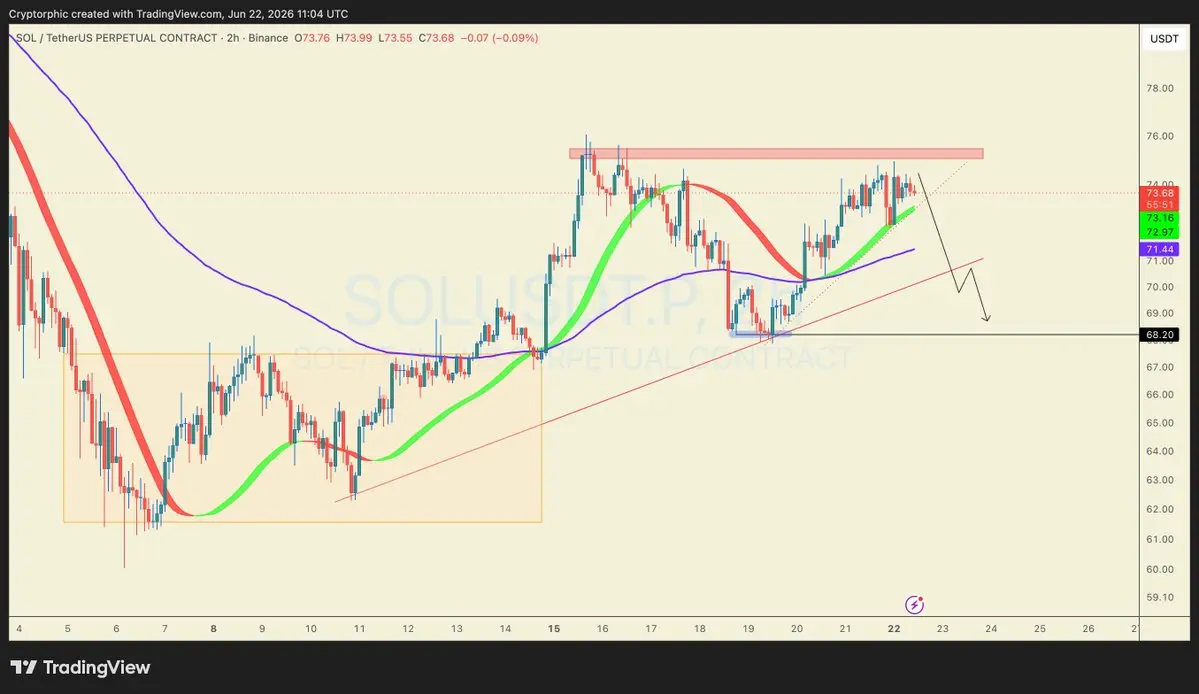Click the close value C73.68 in header
The width and height of the screenshot is (1199, 694).
point(437,37)
